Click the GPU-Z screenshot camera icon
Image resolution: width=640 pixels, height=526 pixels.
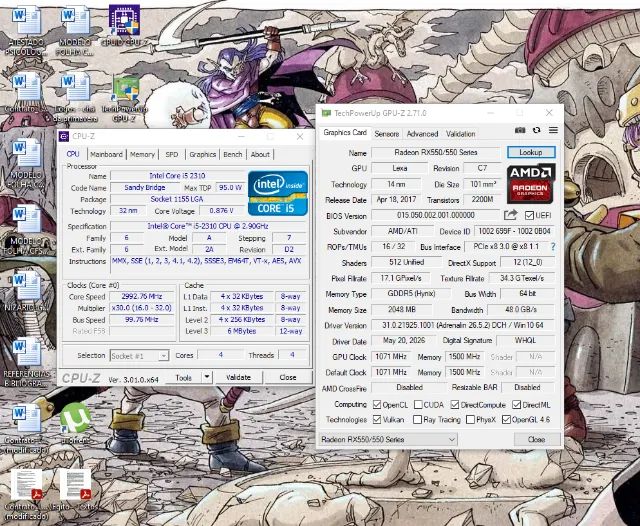520,130
